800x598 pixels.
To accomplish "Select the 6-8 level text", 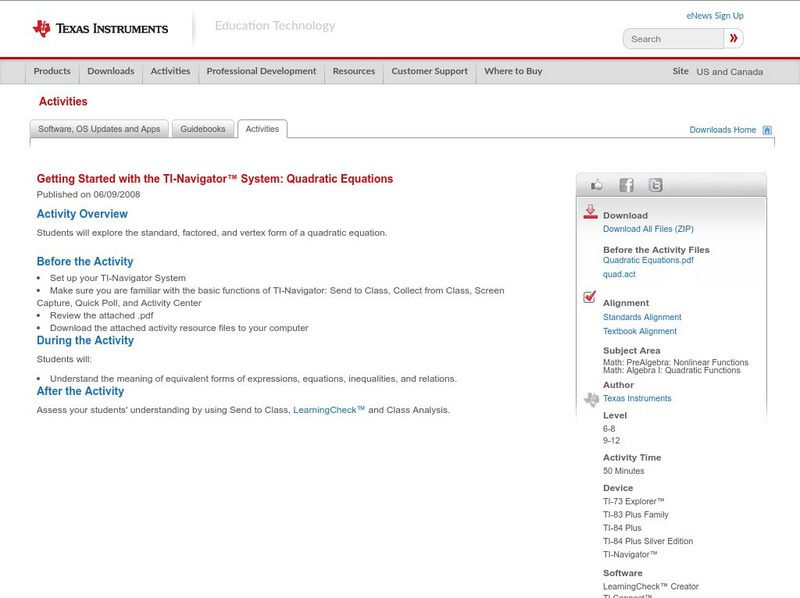I will click(x=609, y=429).
